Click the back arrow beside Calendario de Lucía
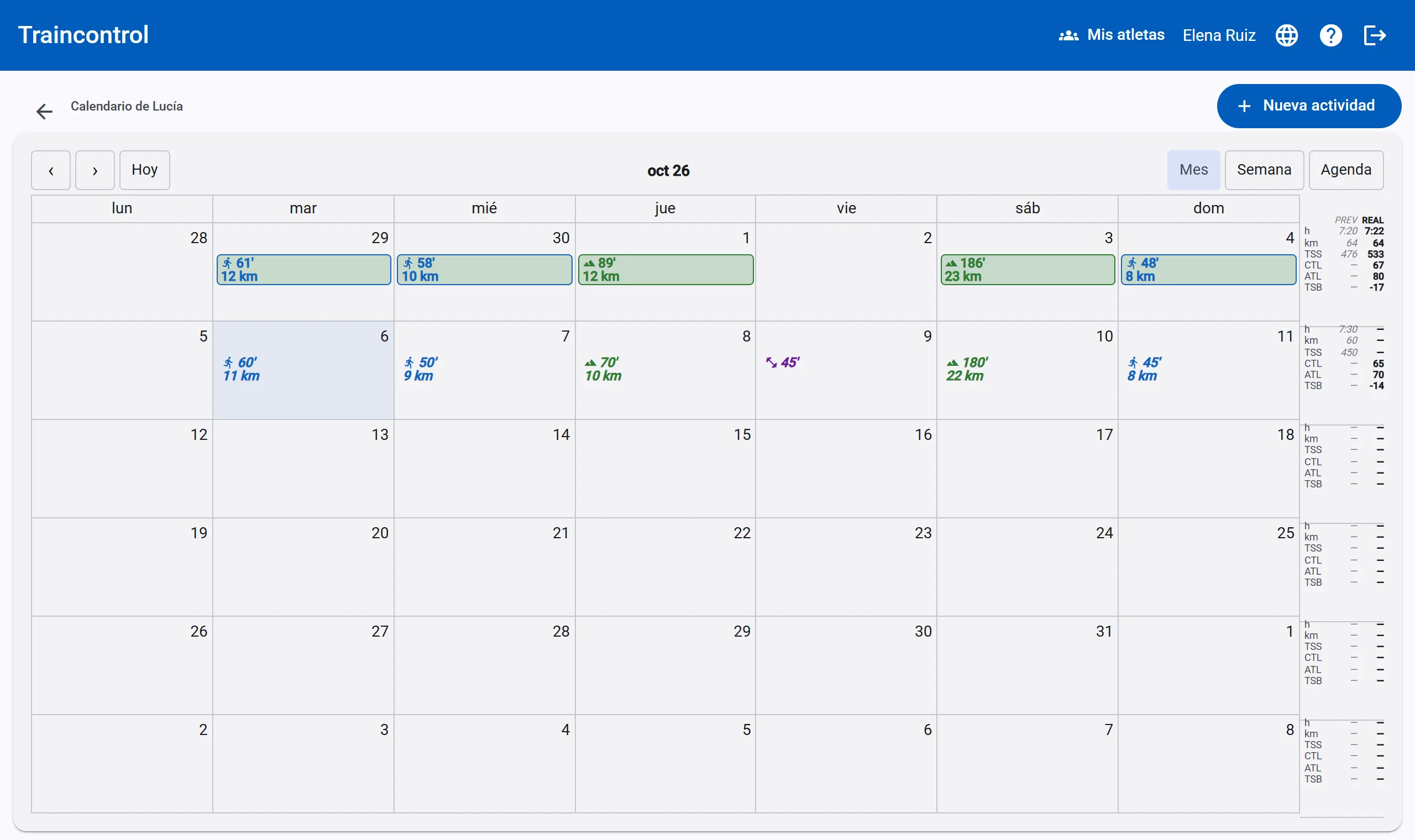This screenshot has height=840, width=1415. pos(44,111)
